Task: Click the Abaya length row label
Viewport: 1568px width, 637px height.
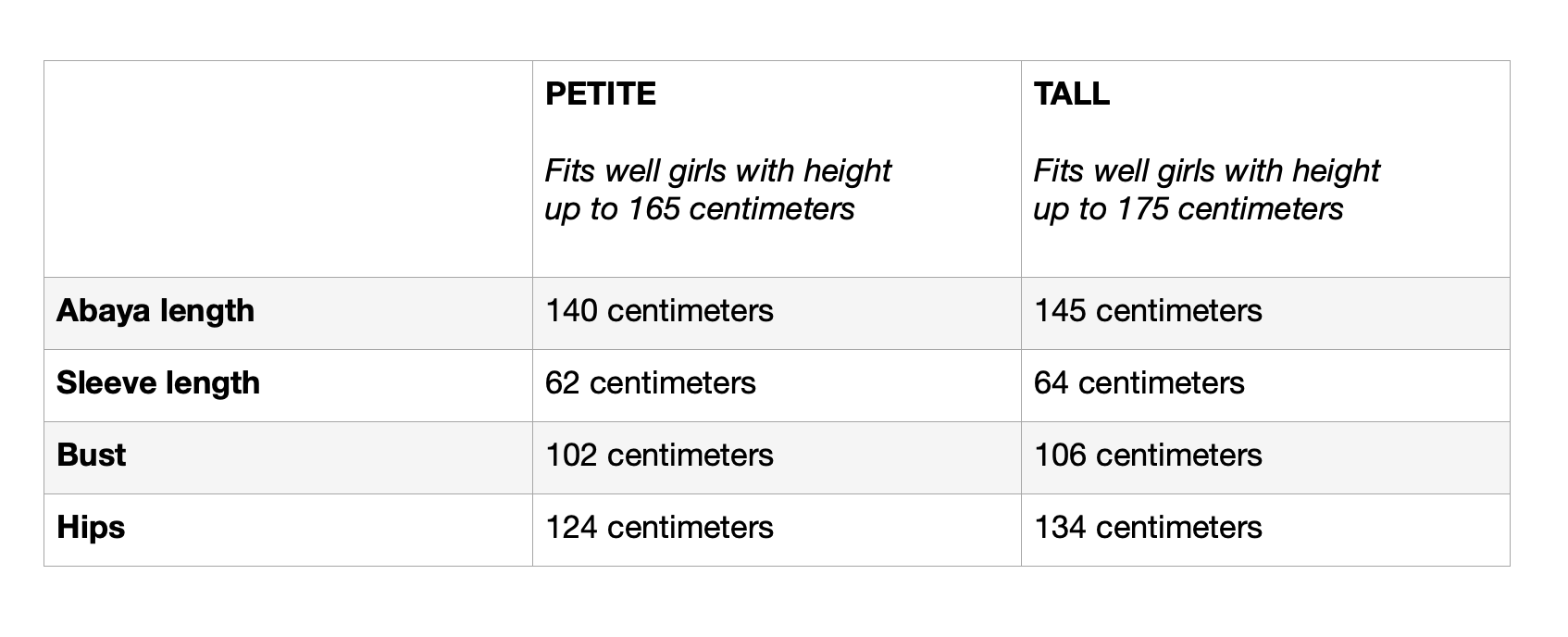Action: 156,311
